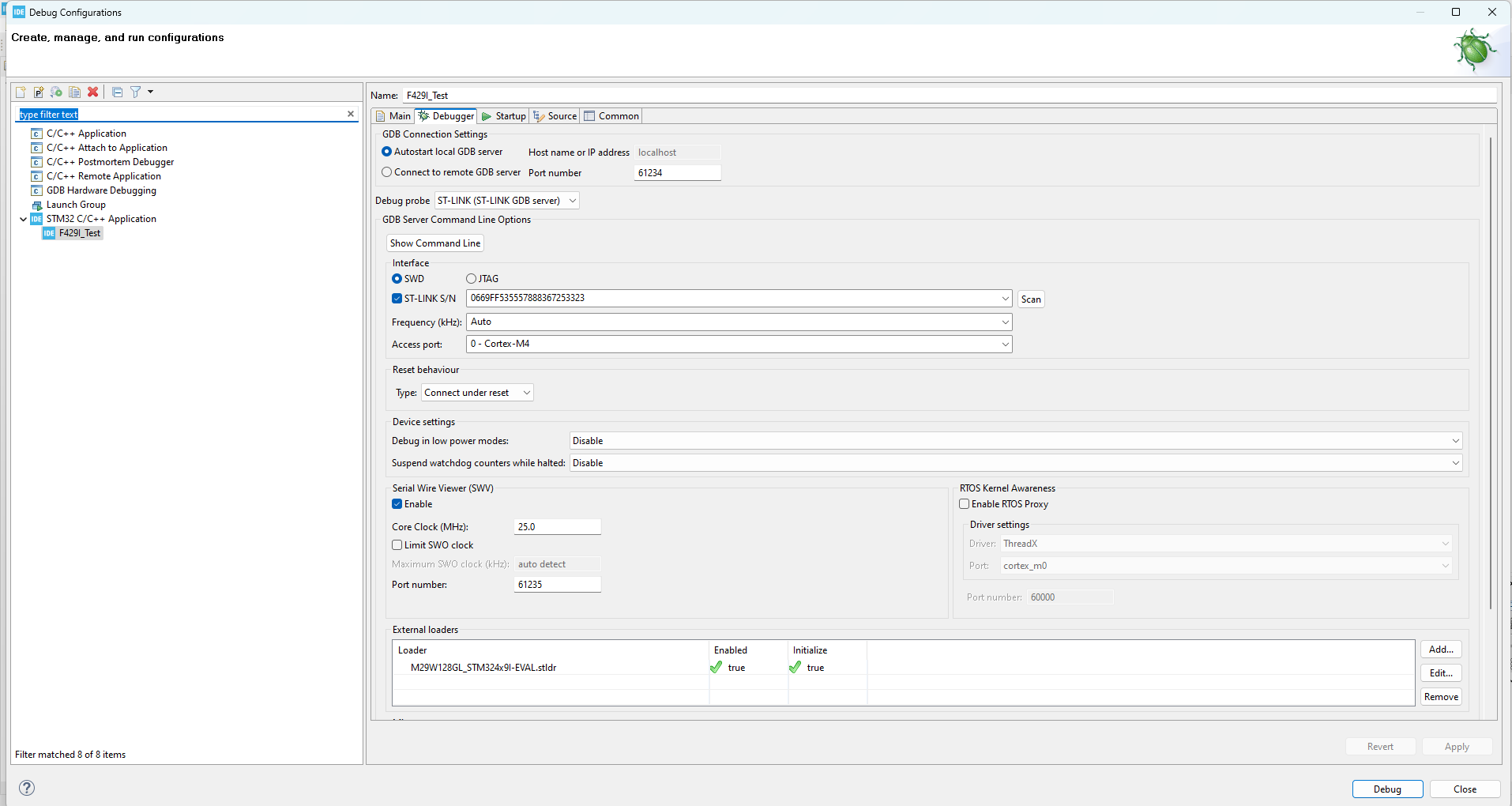The image size is (1512, 806).
Task: Switch to the Common tab
Action: click(611, 116)
